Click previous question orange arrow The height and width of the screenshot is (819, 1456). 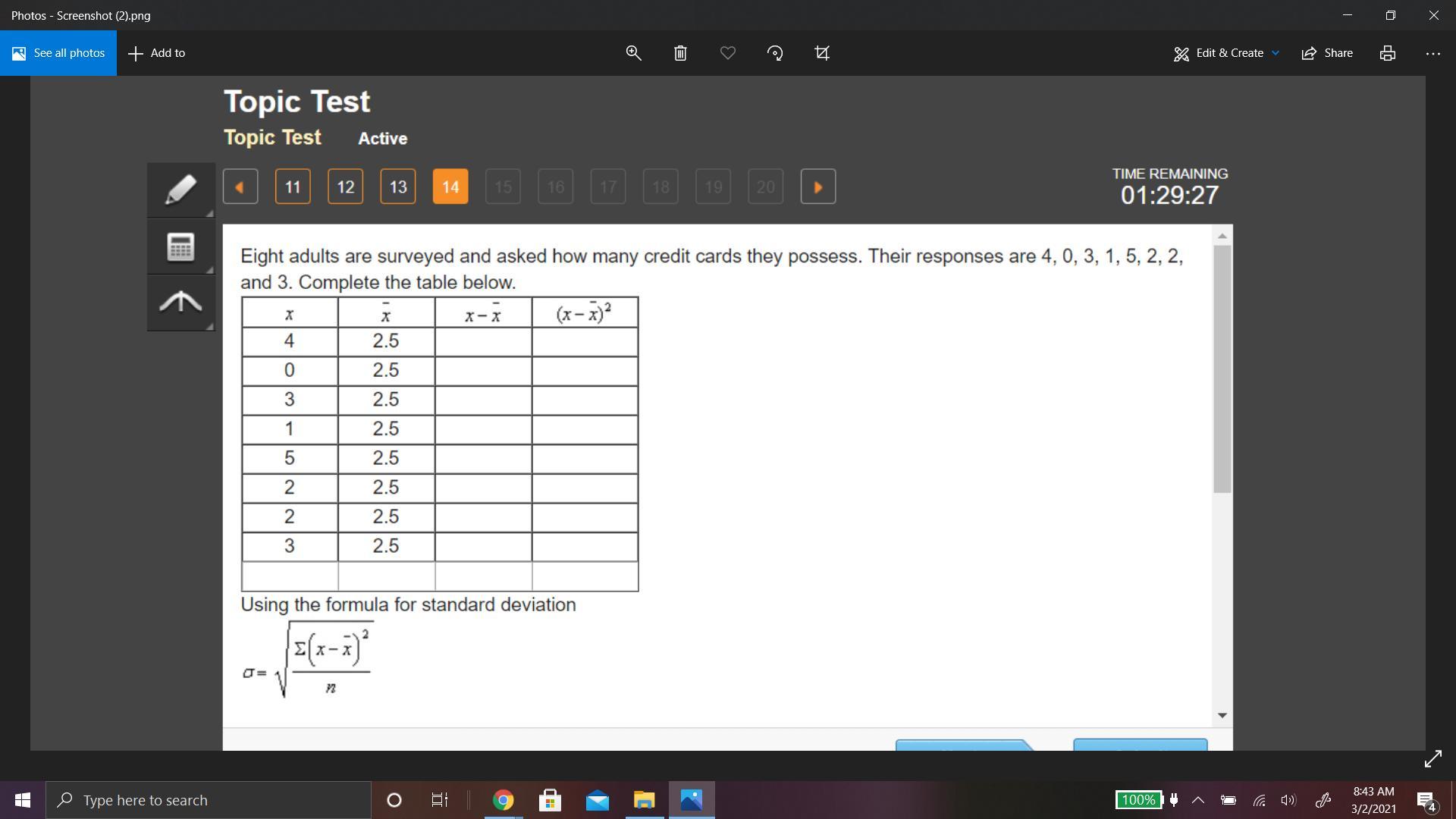pos(240,187)
